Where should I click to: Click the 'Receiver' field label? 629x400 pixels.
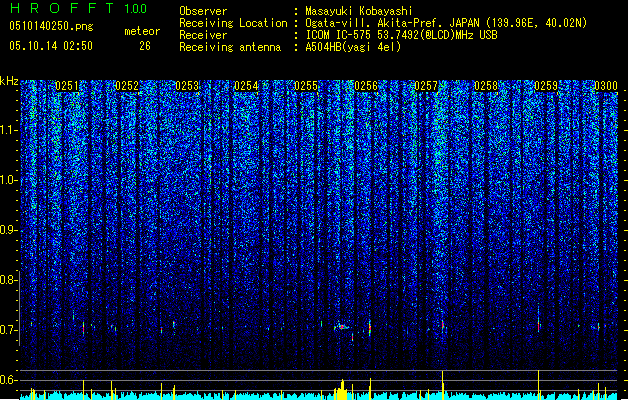coord(203,35)
